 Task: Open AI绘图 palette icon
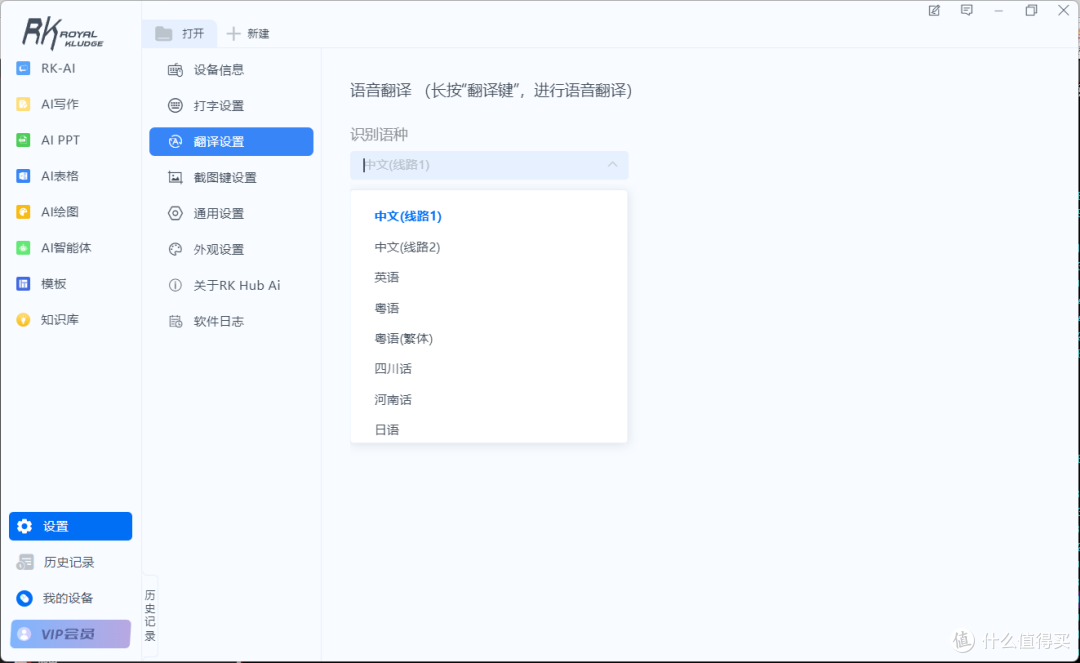tap(23, 211)
